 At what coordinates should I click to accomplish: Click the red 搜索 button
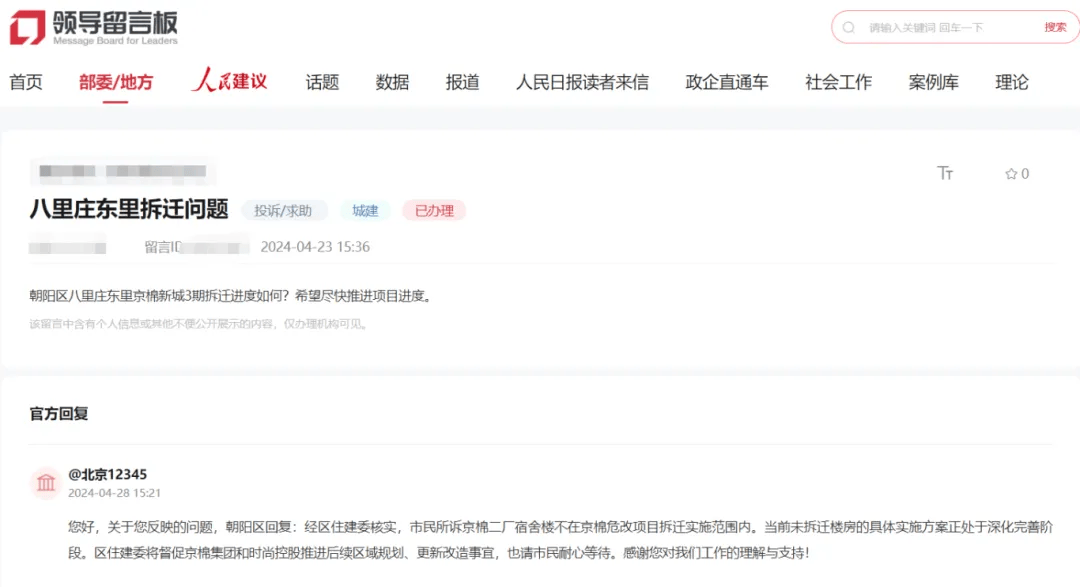(x=1055, y=28)
